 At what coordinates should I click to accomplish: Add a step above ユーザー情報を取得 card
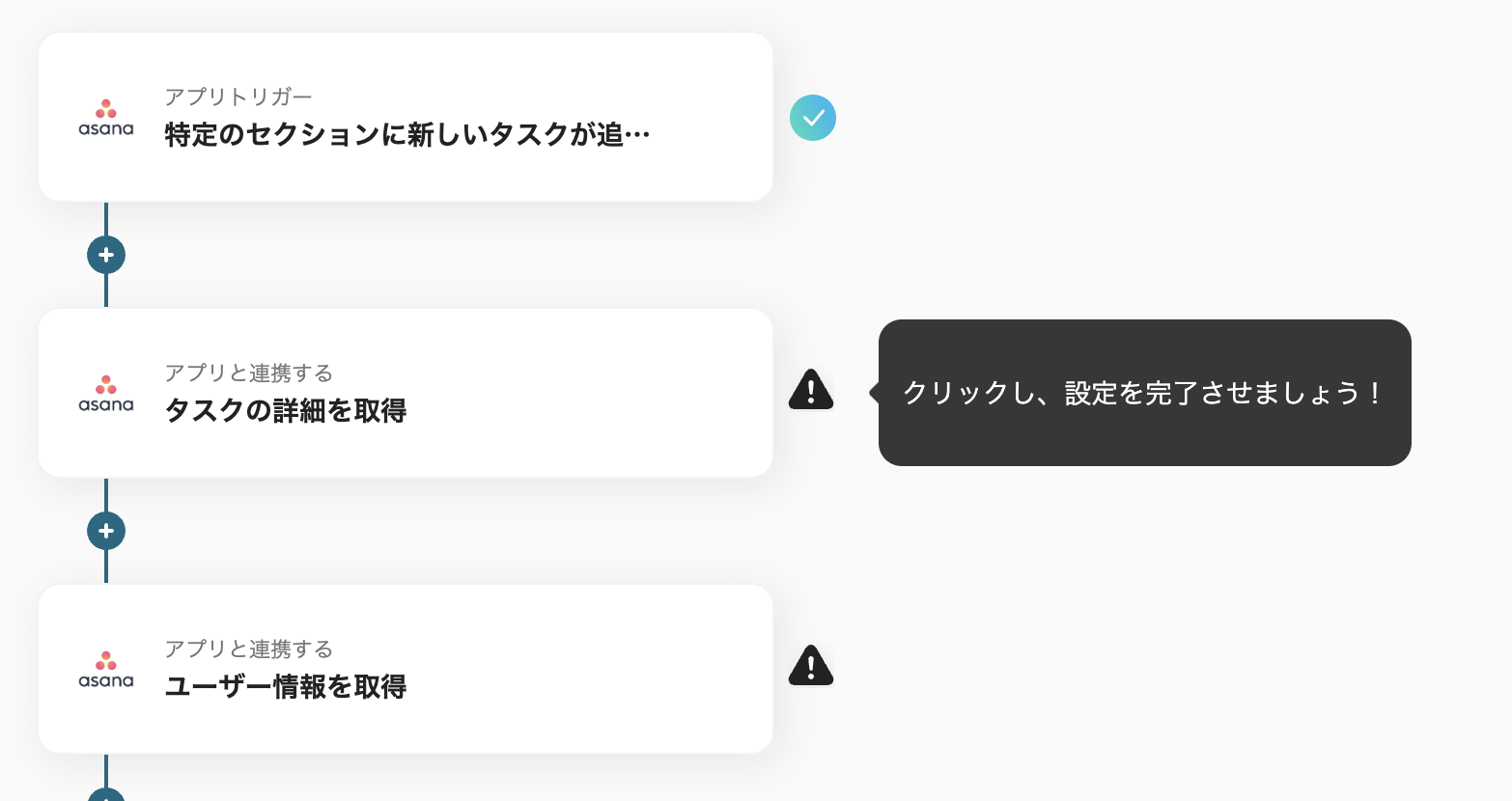pos(106,531)
